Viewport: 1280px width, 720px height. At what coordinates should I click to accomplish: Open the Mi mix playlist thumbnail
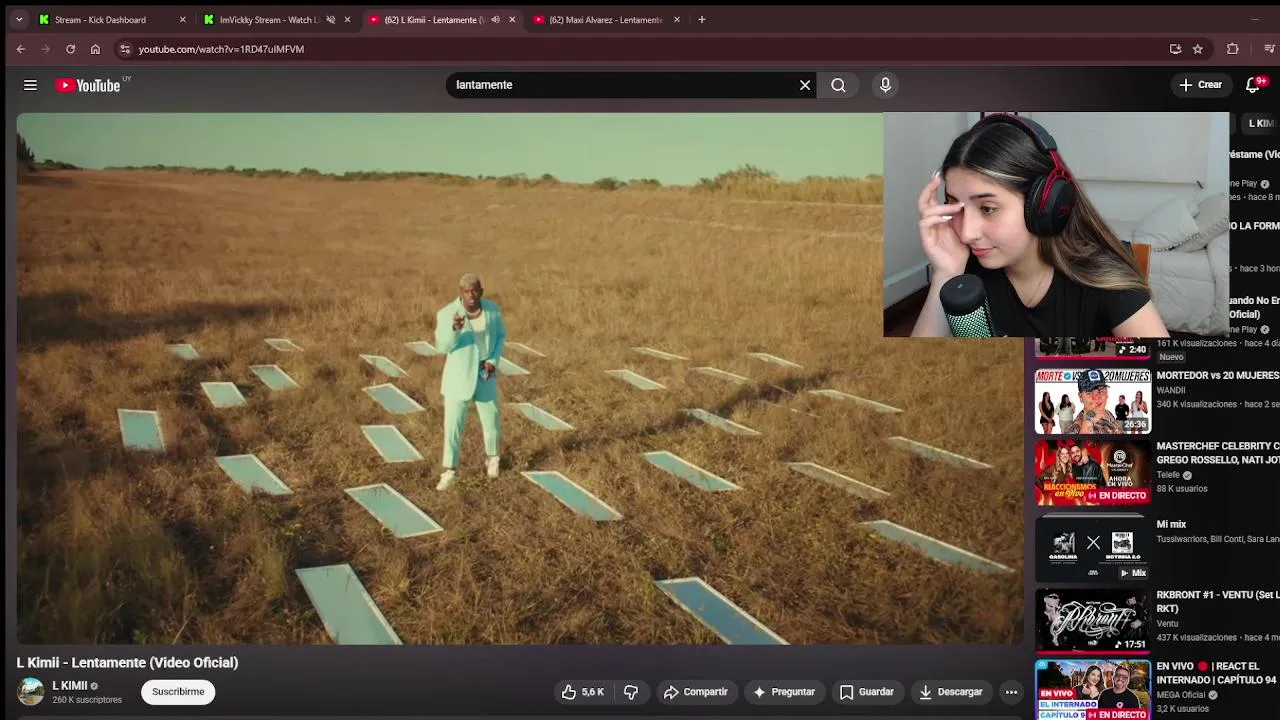click(x=1092, y=547)
